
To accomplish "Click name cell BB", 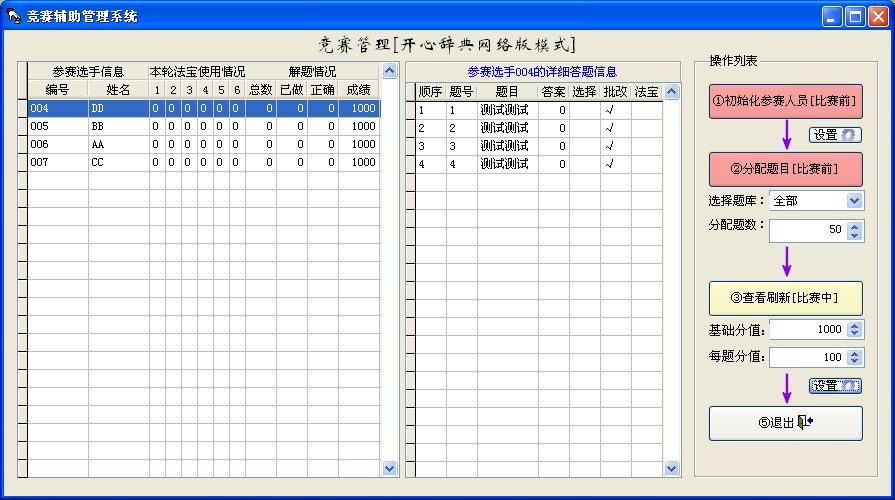I will (x=119, y=126).
